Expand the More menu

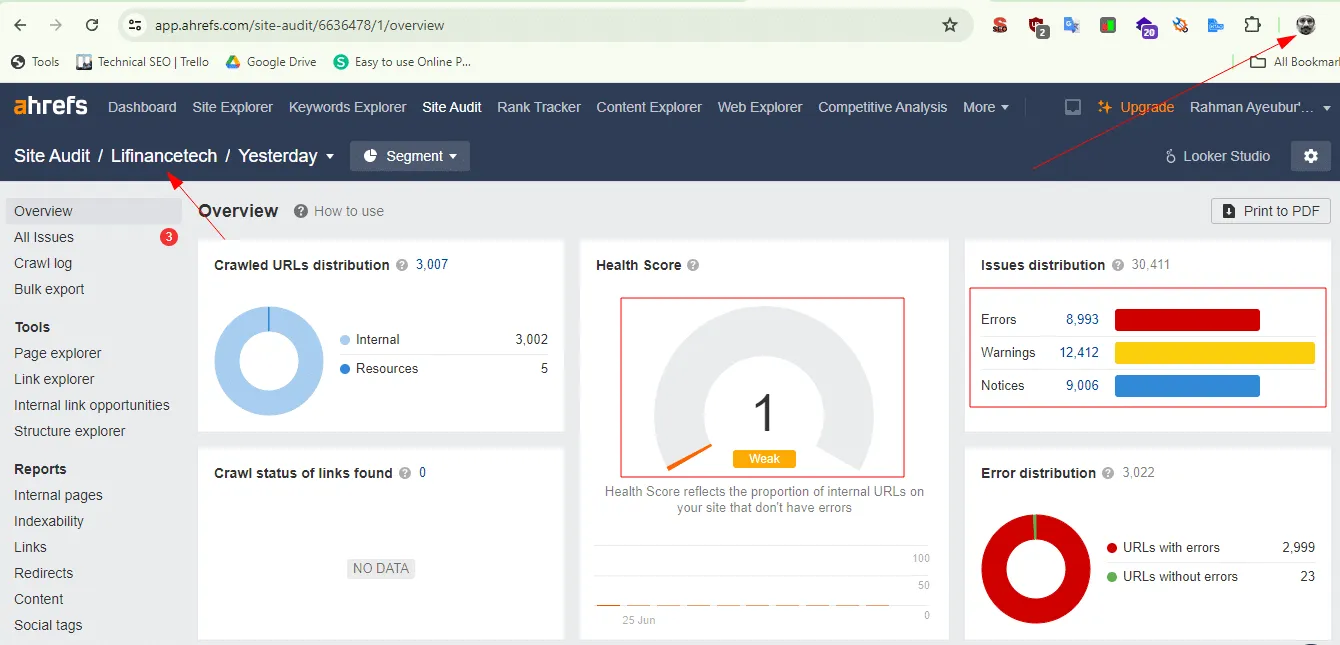pos(986,107)
